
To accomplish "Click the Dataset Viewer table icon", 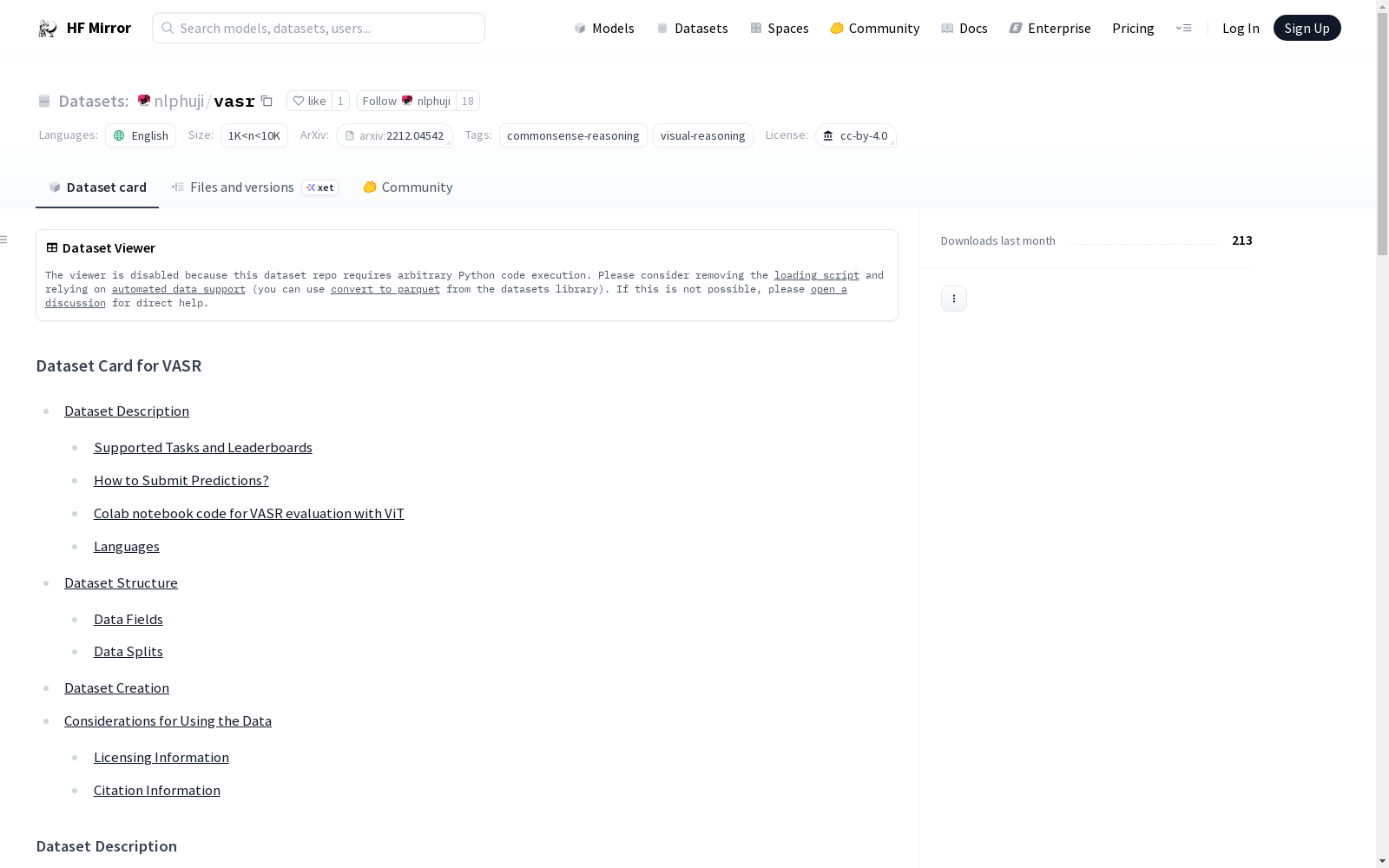I will pos(52,247).
